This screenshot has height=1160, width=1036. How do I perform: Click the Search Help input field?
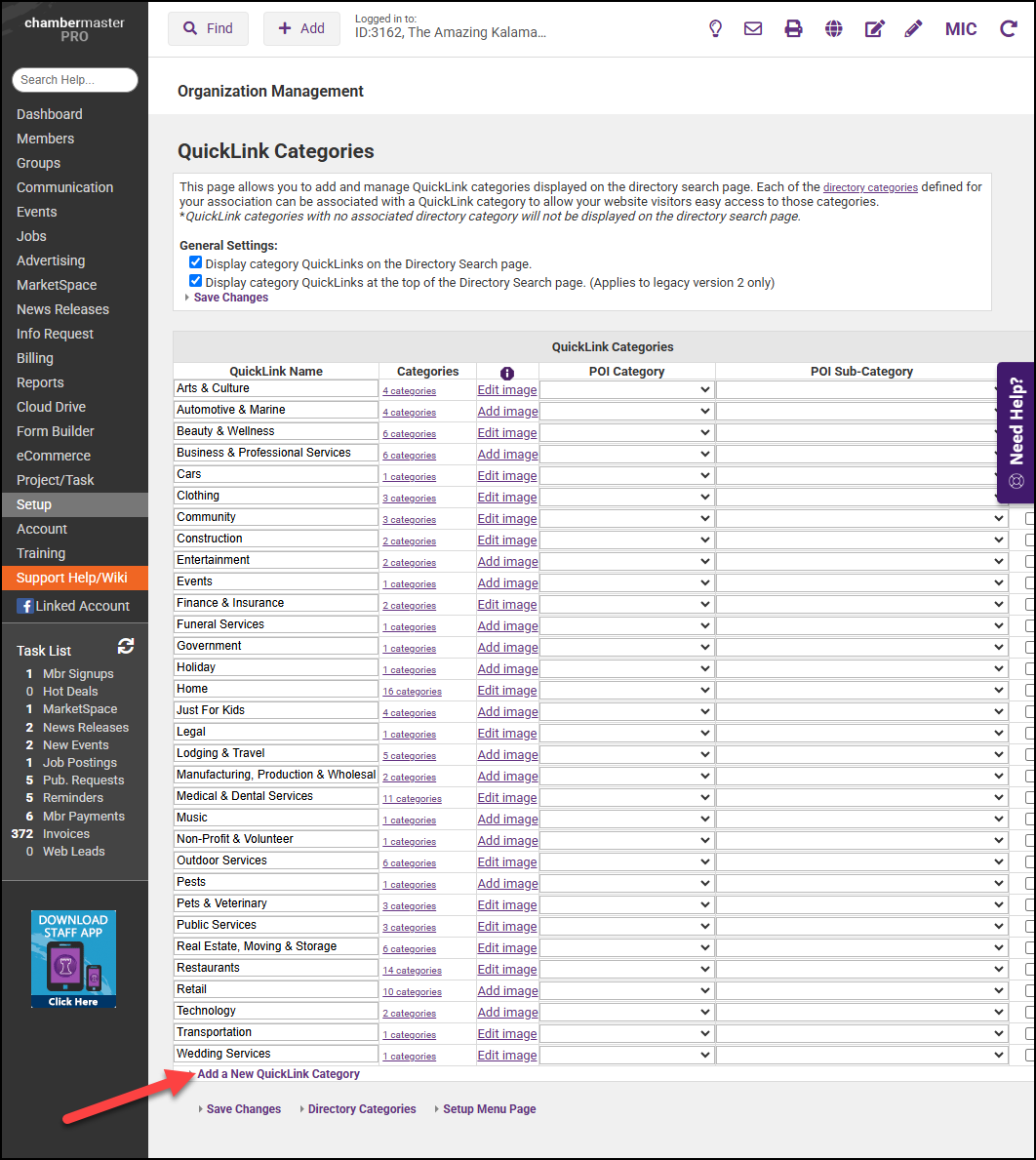[x=75, y=80]
